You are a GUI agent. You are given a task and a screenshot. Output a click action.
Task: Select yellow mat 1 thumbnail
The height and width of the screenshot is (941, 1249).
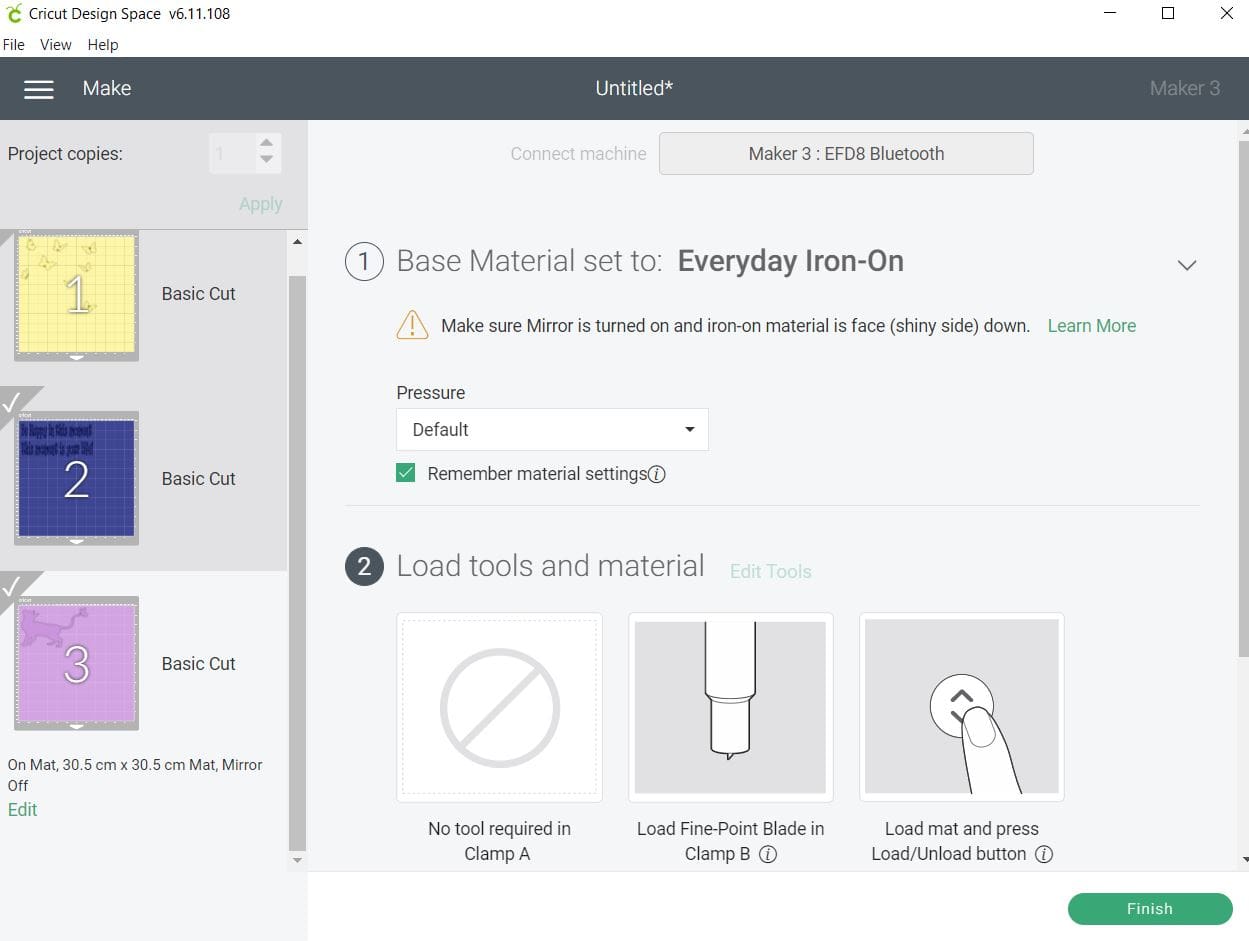point(77,297)
